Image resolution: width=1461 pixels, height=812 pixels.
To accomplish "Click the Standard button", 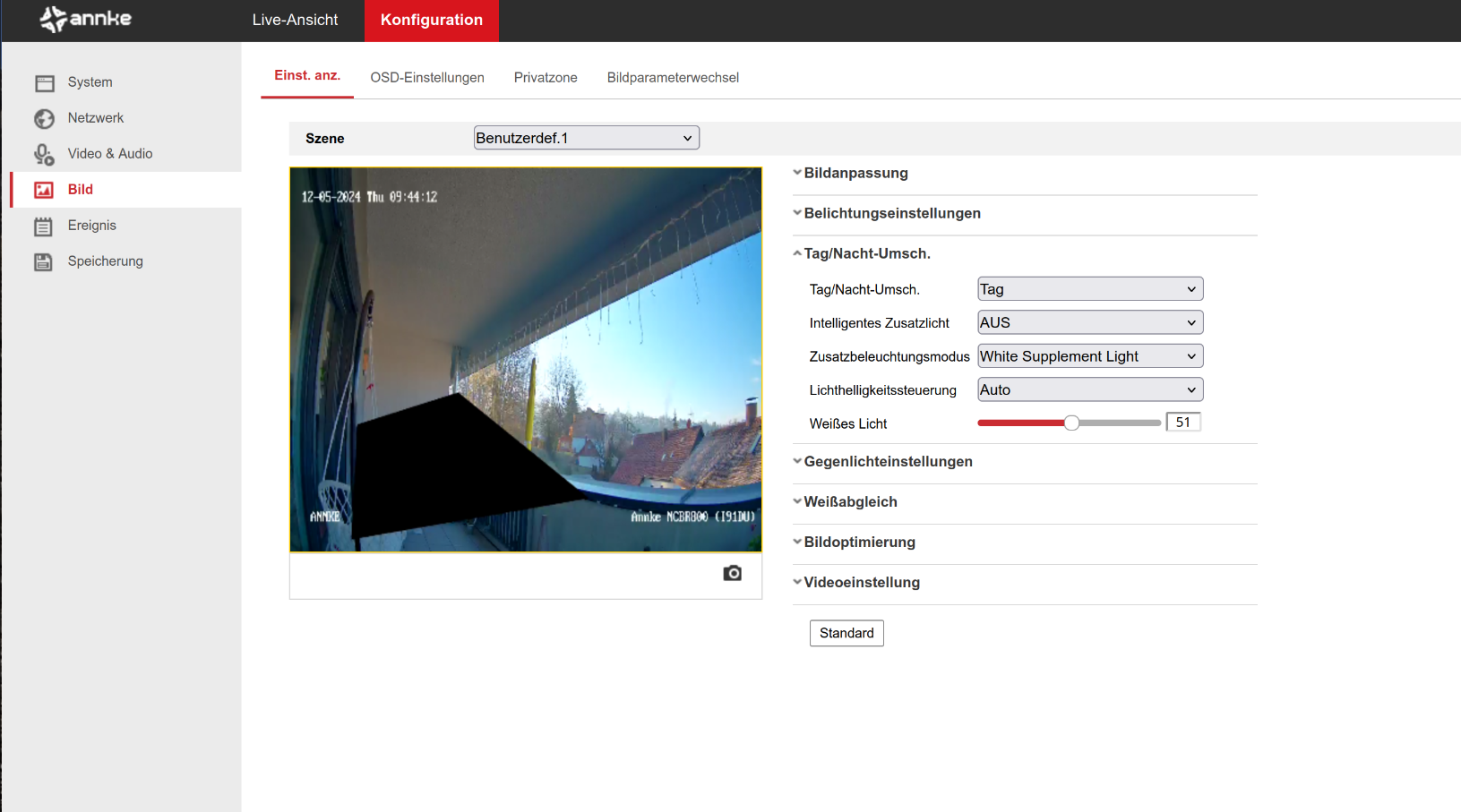I will click(x=847, y=633).
